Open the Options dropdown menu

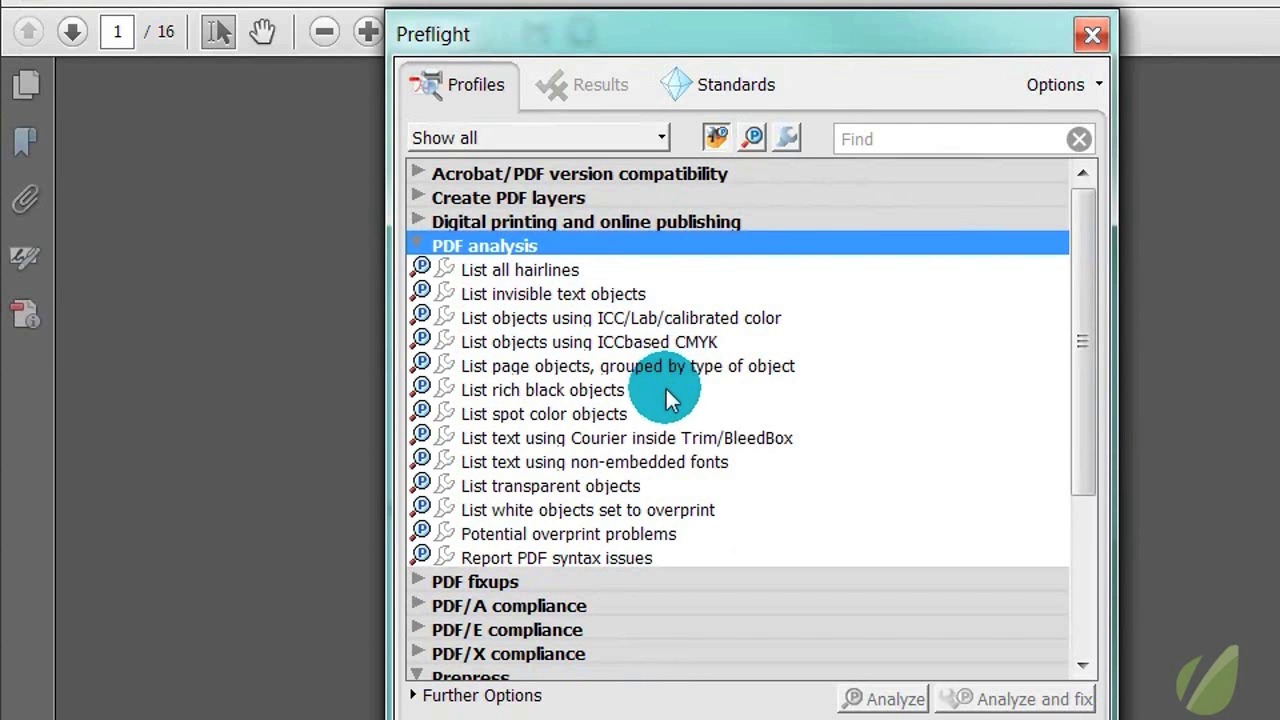point(1064,85)
